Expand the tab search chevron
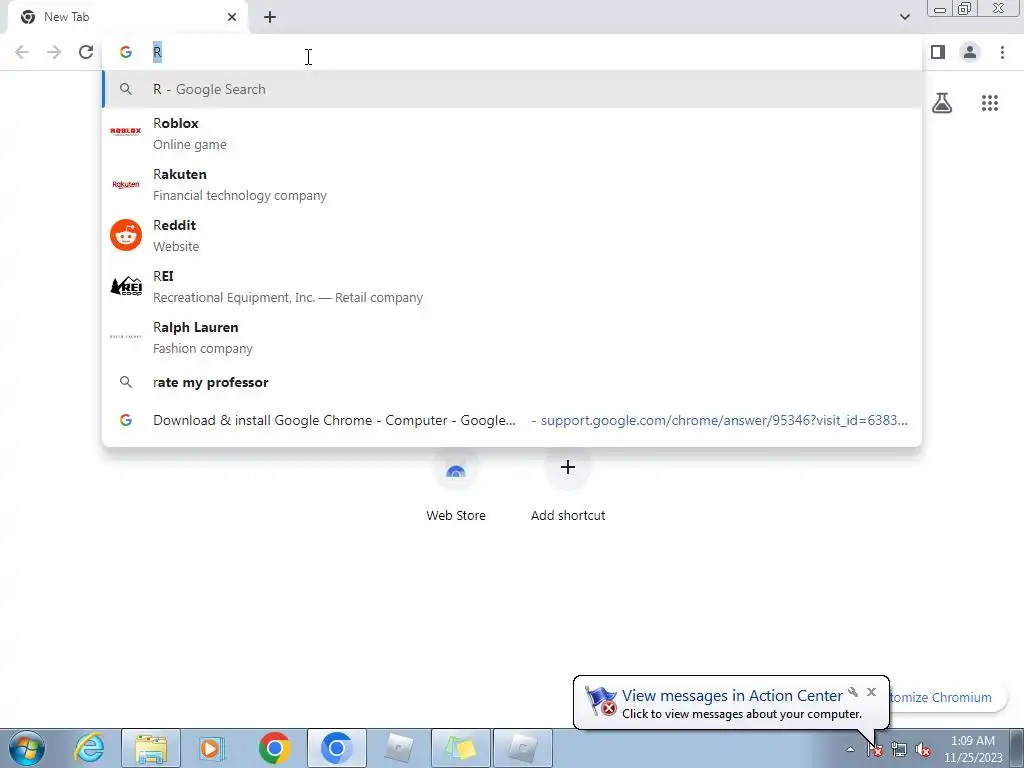 (x=904, y=17)
